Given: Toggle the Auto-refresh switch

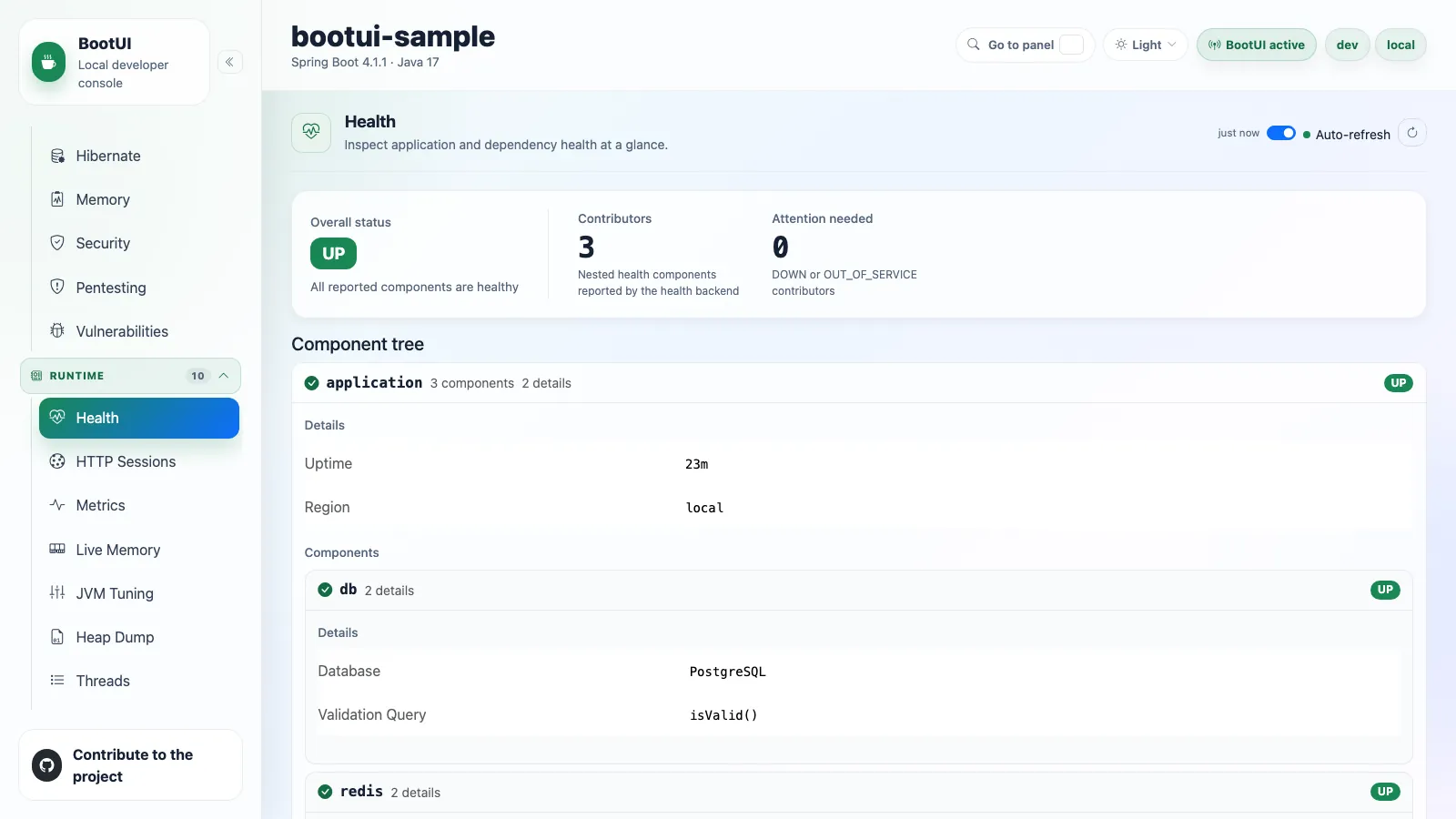Looking at the screenshot, I should [x=1281, y=134].
